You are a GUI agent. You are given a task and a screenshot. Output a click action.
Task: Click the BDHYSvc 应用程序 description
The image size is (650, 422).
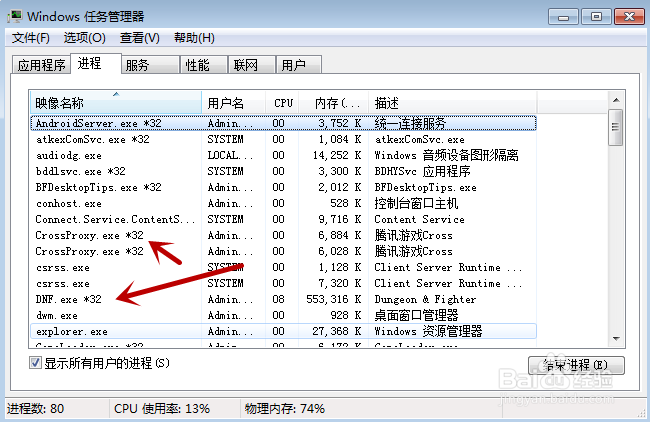(422, 171)
